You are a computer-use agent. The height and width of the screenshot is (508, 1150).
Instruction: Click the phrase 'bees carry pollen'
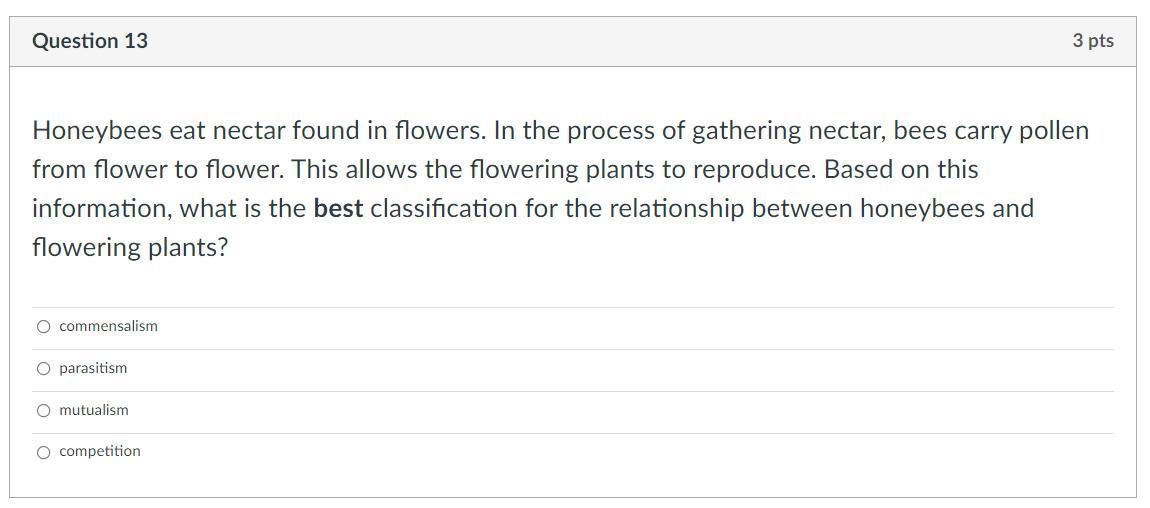992,131
